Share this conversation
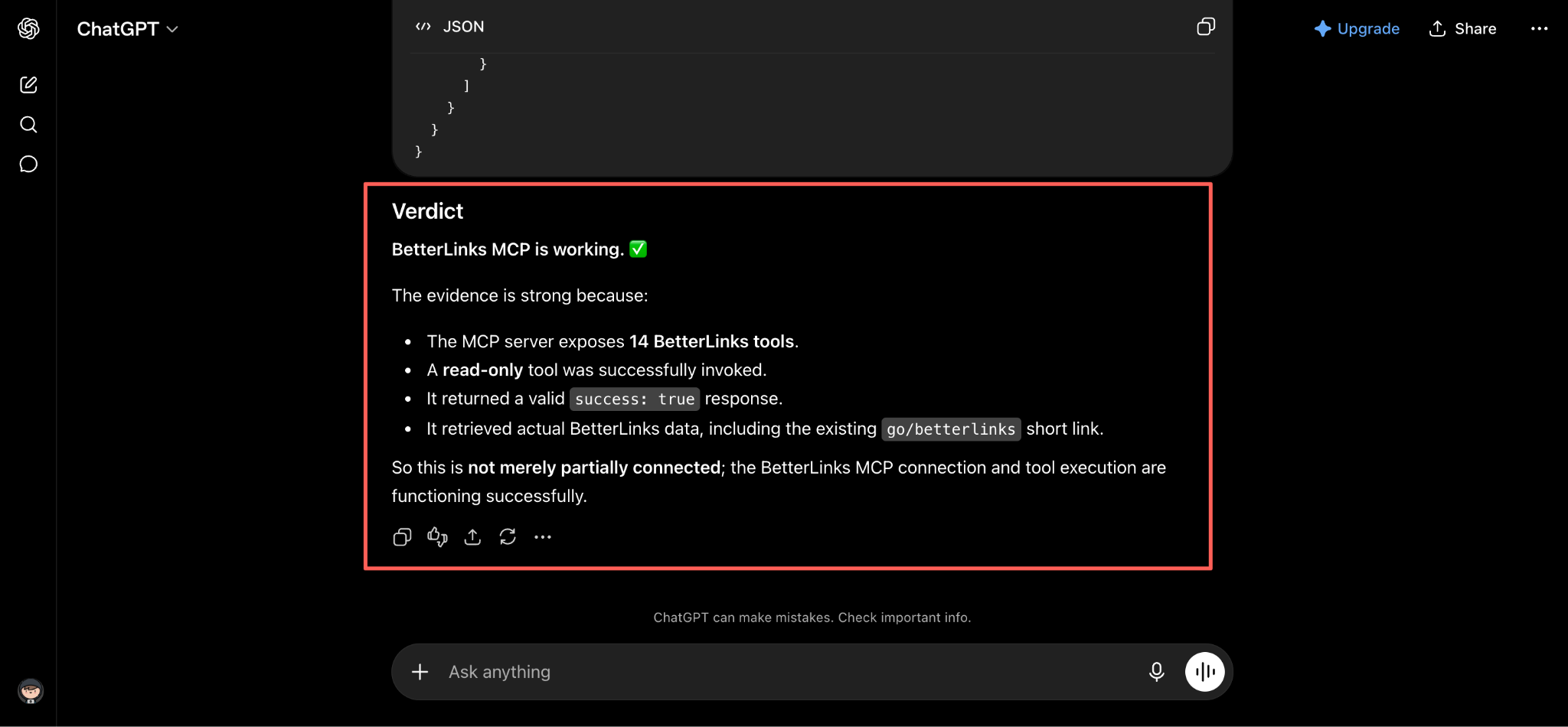 click(1462, 29)
